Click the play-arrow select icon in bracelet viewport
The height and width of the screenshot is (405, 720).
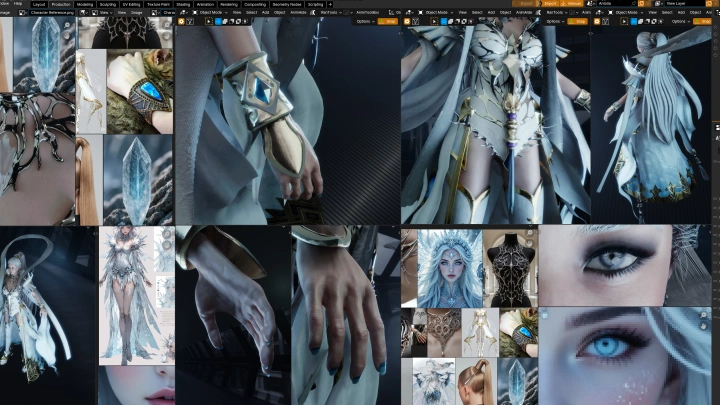[208, 22]
